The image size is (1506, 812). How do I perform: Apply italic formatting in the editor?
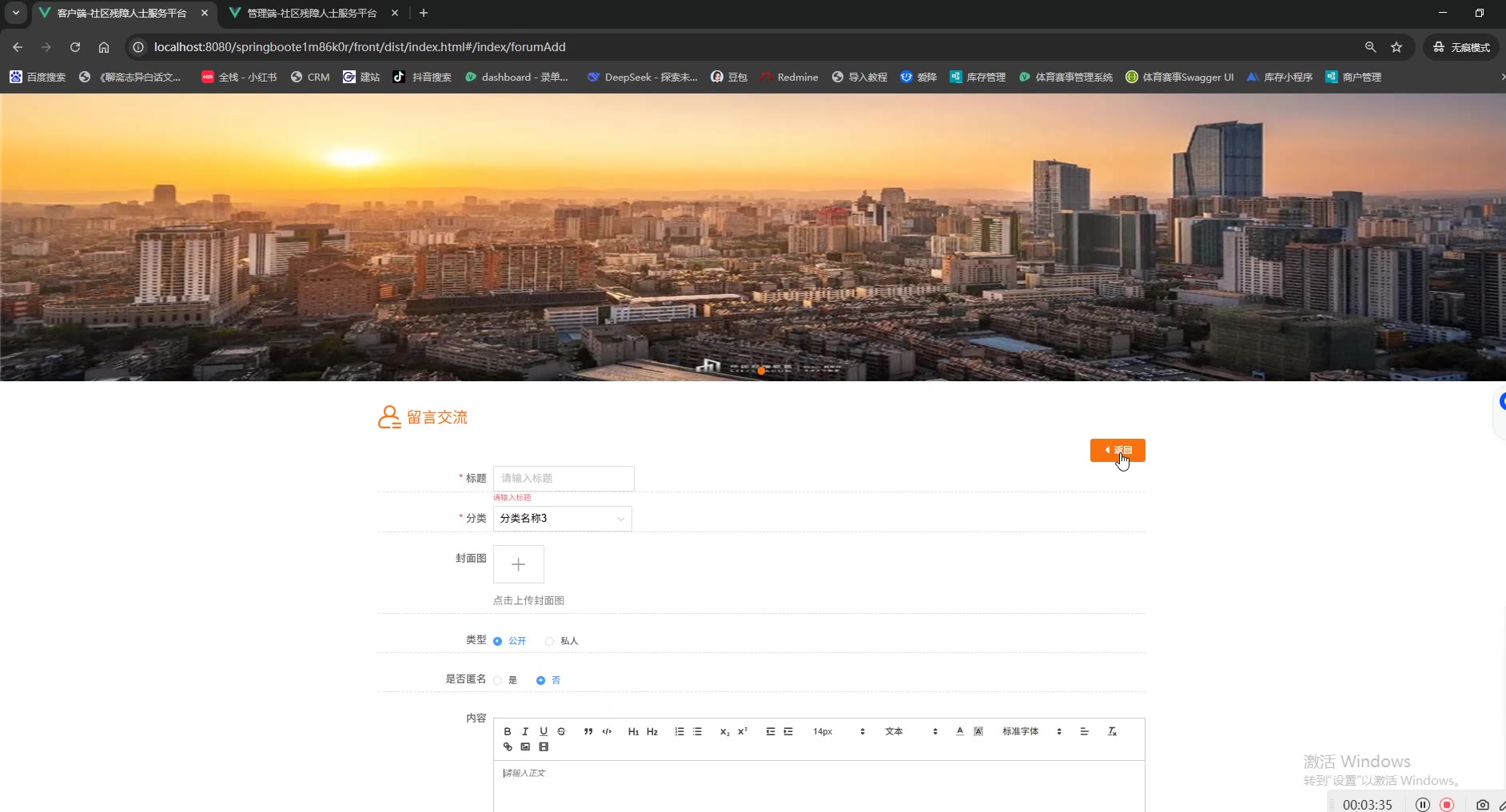525,731
